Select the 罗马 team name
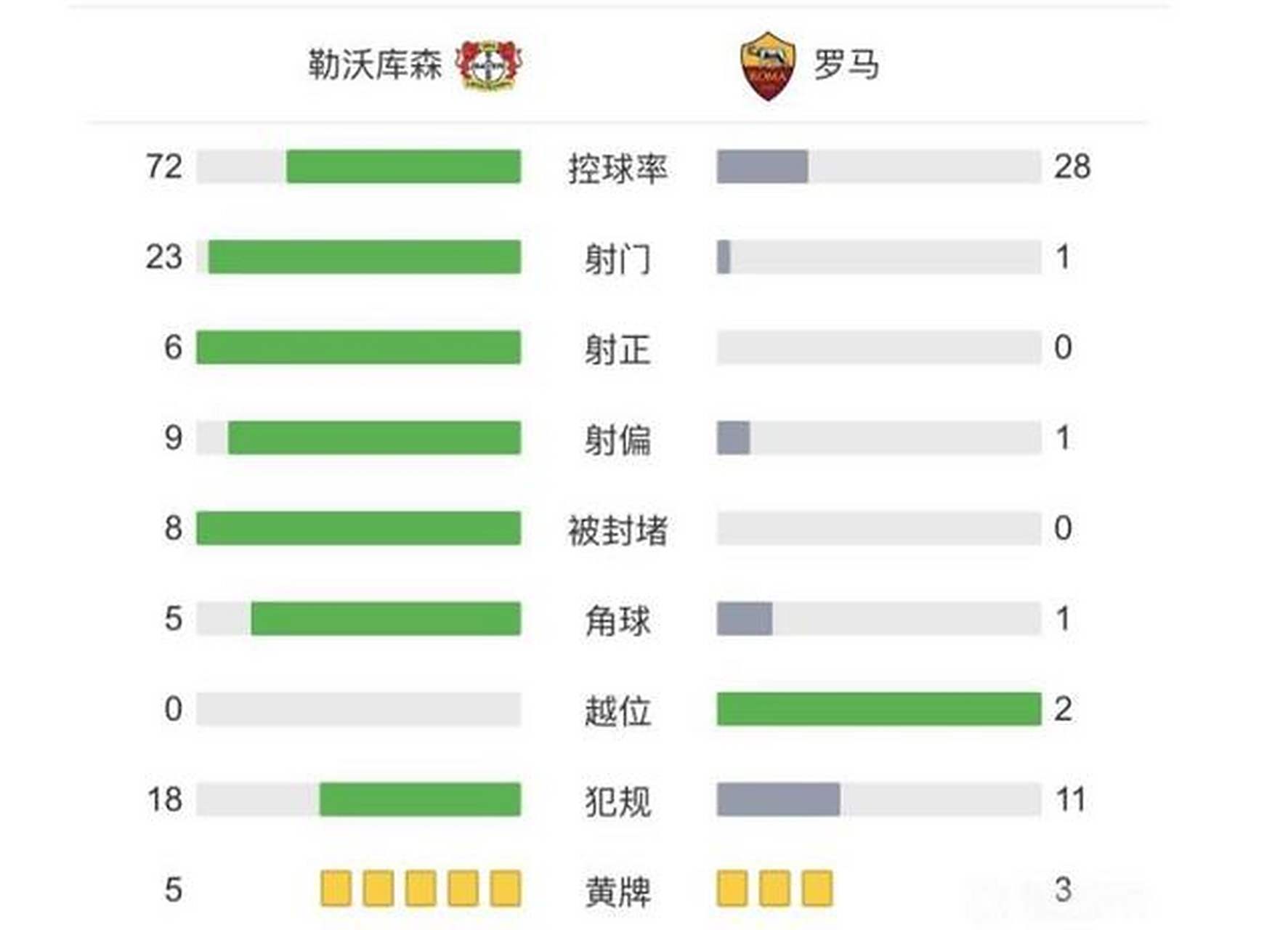Image resolution: width=1288 pixels, height=930 pixels. [846, 65]
